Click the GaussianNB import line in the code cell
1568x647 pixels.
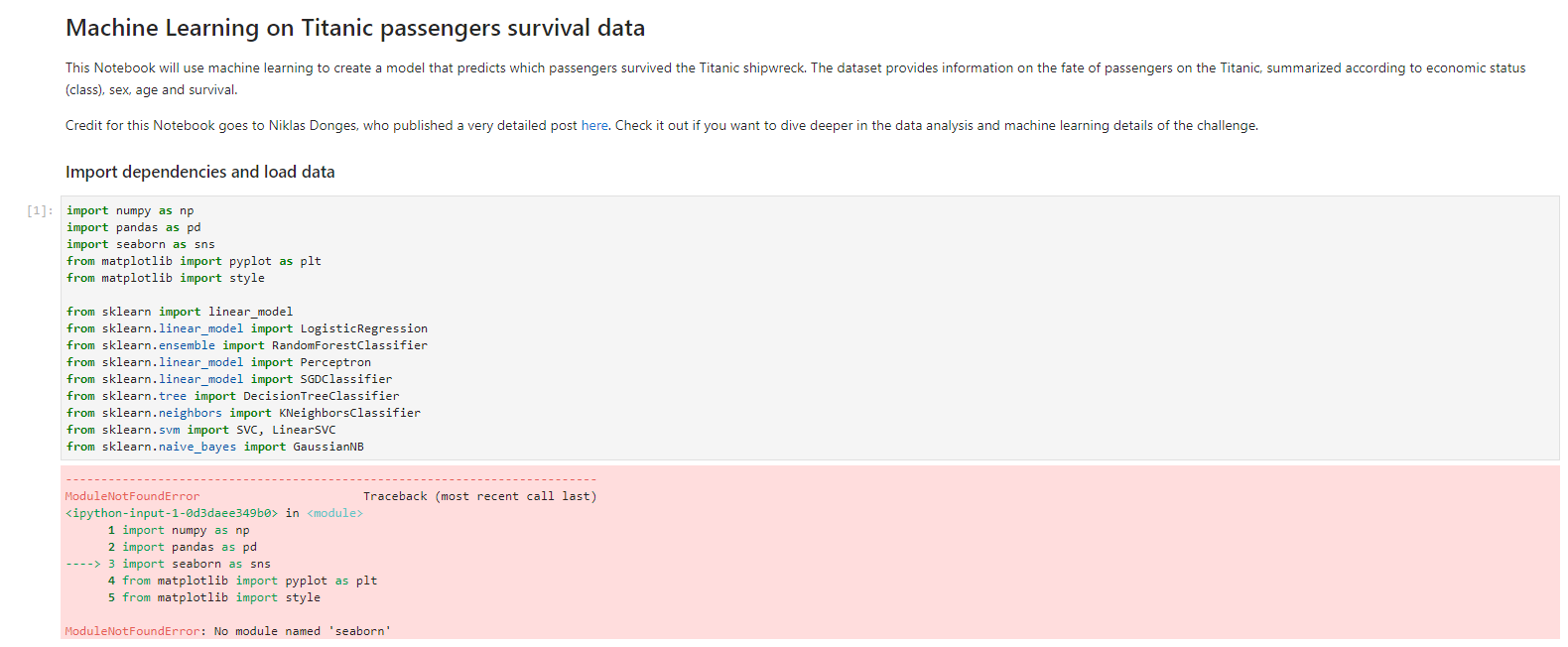(x=215, y=447)
